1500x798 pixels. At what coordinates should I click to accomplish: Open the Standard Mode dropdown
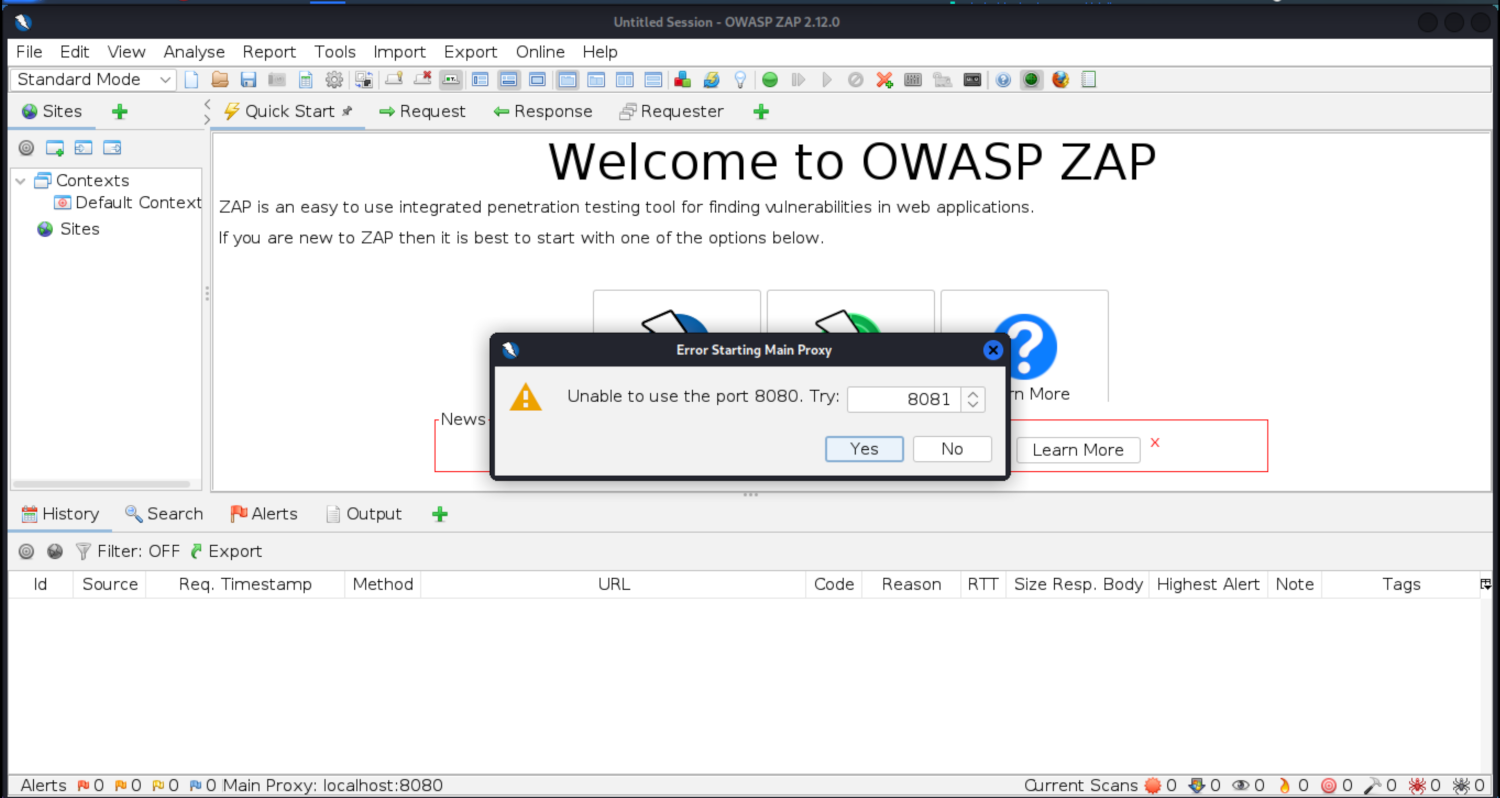(x=93, y=79)
